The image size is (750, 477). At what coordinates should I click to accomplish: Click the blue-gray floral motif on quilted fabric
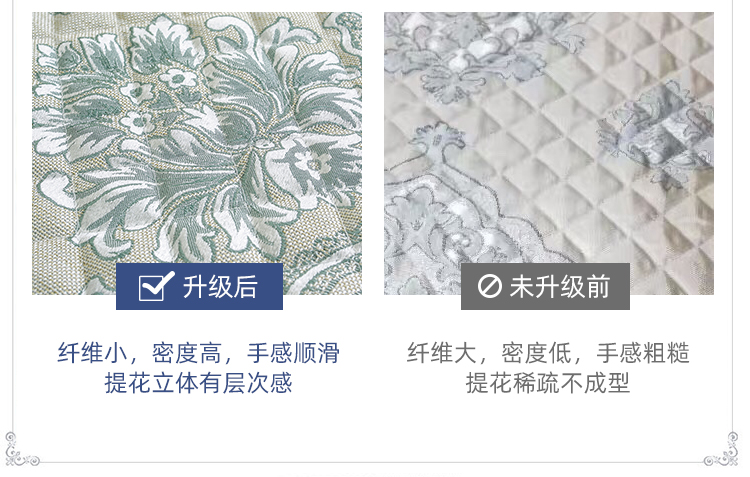pos(655,132)
